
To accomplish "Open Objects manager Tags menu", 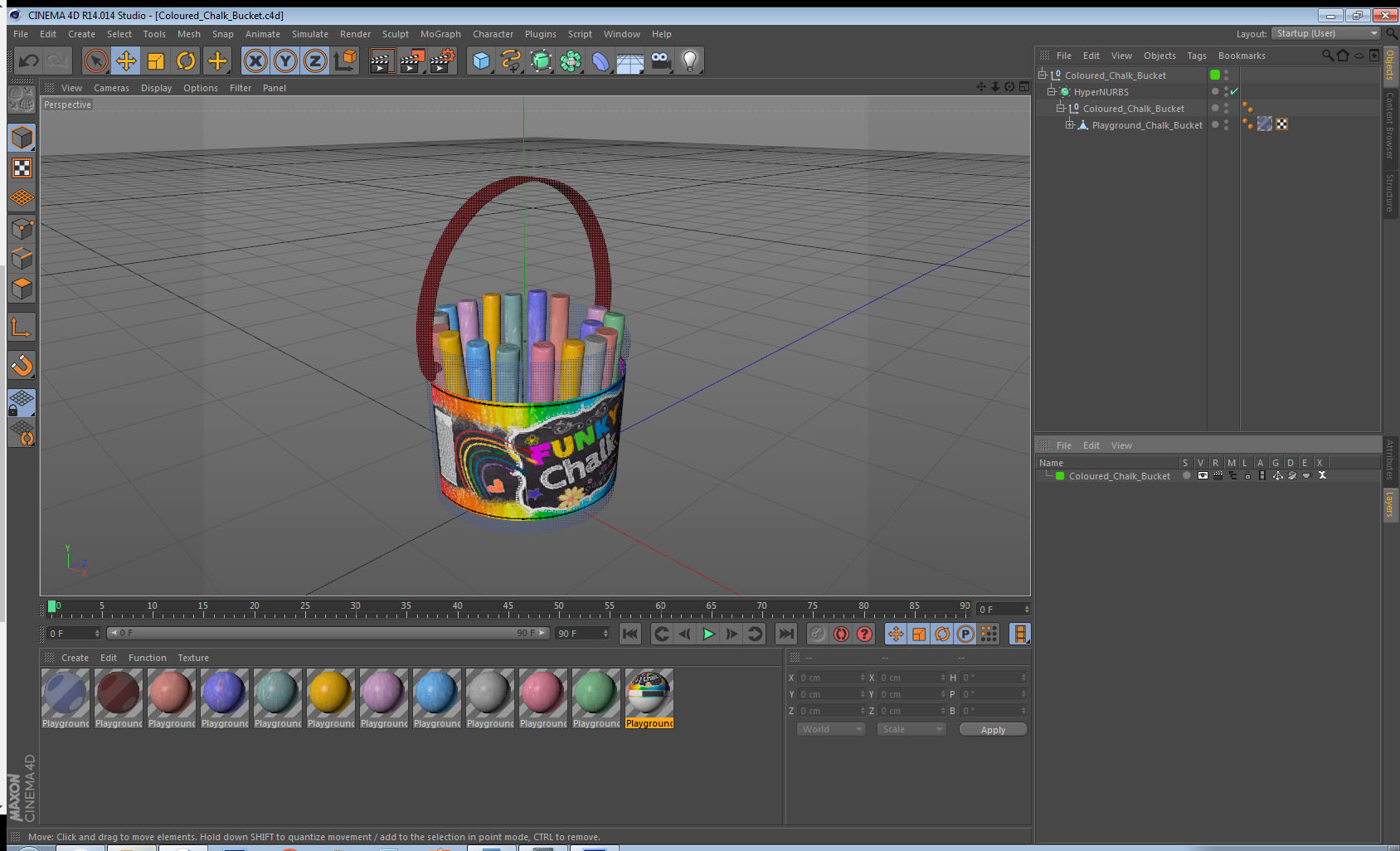I will point(1197,56).
